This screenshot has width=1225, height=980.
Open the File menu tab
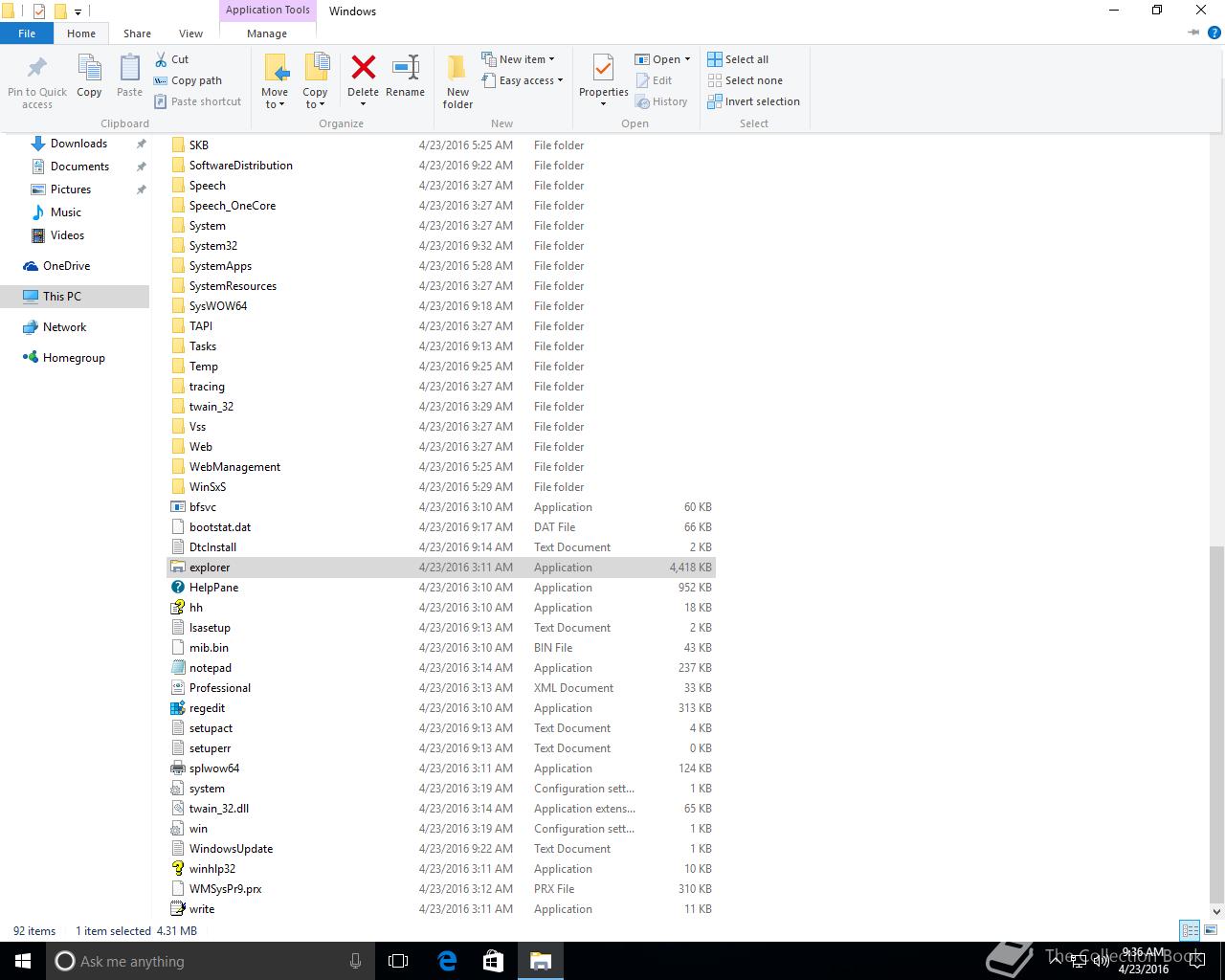coord(27,33)
